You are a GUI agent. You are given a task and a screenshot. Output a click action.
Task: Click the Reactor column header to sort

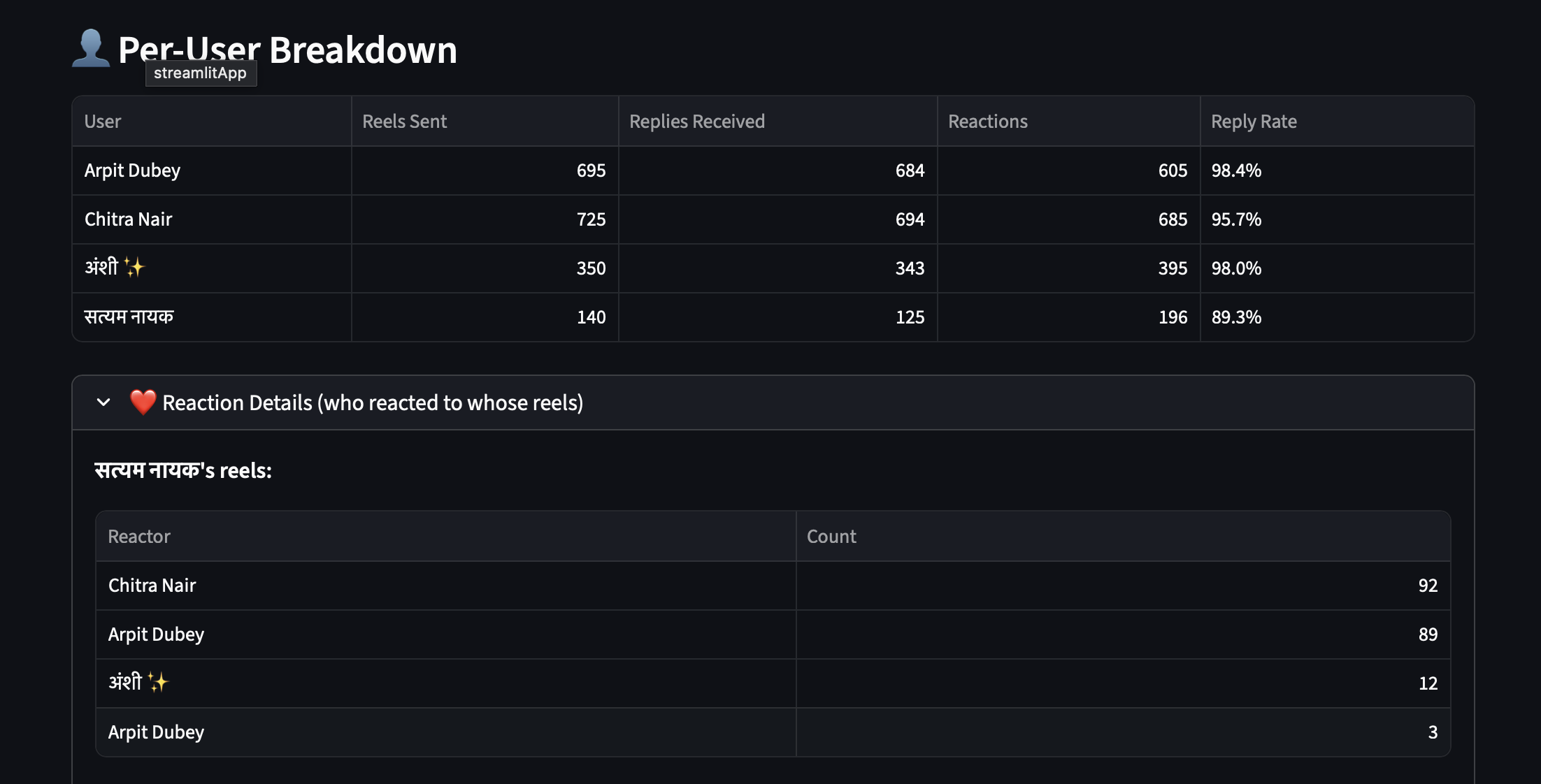click(x=138, y=536)
